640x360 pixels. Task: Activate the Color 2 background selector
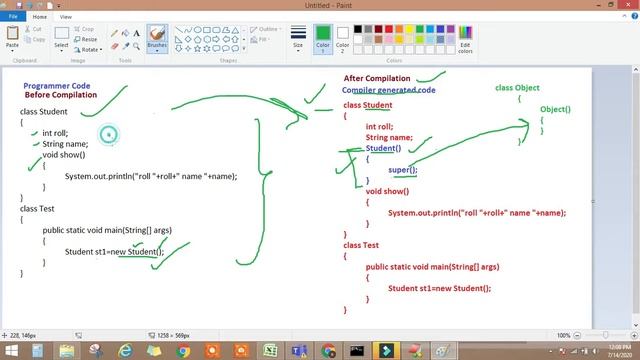pos(342,40)
